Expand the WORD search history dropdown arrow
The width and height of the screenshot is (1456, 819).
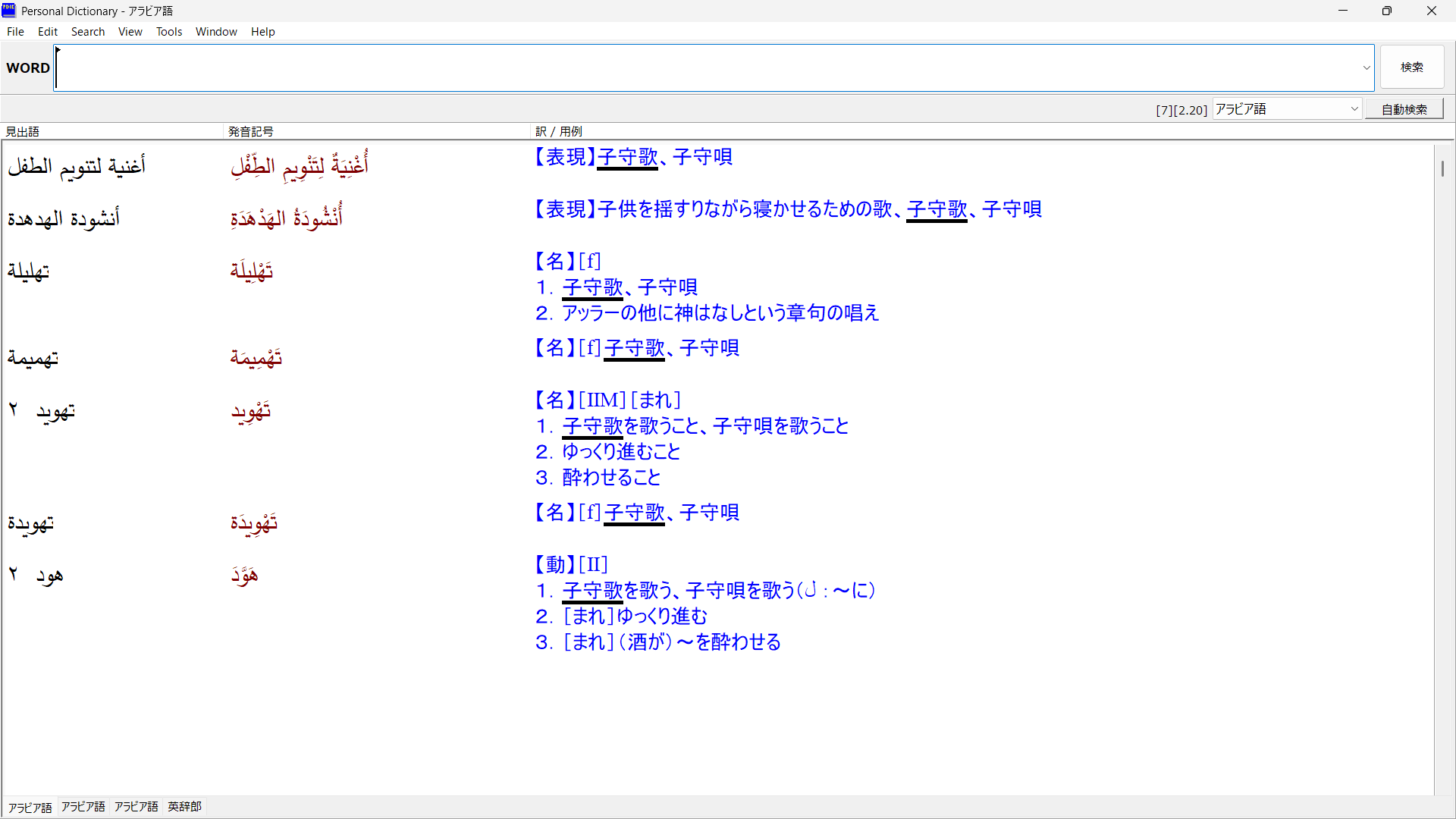click(x=1367, y=67)
